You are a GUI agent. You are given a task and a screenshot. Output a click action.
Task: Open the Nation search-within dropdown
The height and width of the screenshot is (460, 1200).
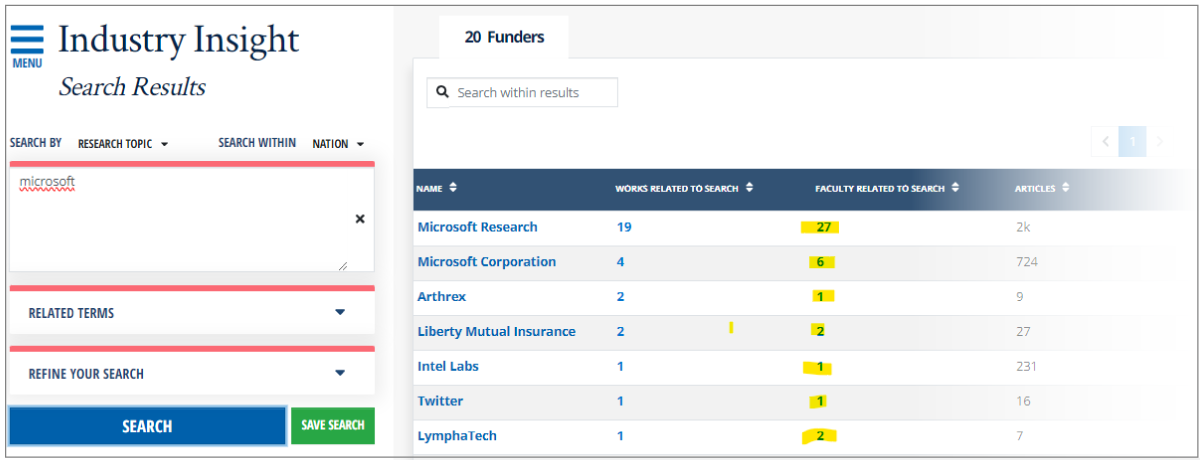point(338,144)
